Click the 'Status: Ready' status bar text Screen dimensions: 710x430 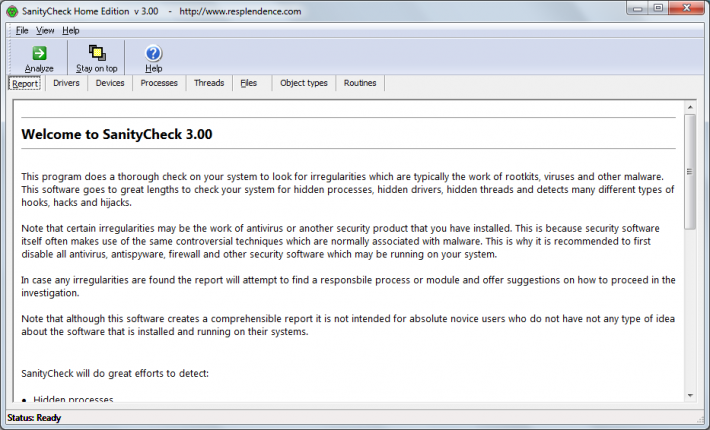pyautogui.click(x=34, y=418)
